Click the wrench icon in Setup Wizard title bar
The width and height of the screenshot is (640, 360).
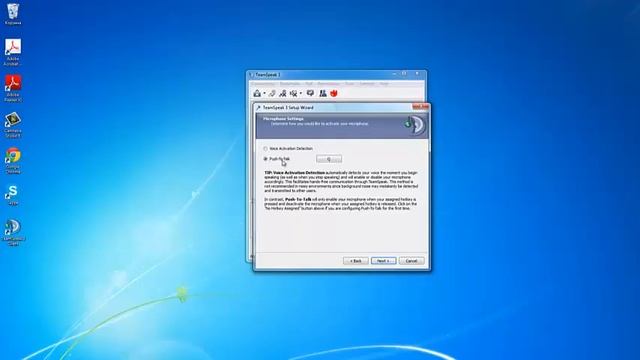point(258,108)
